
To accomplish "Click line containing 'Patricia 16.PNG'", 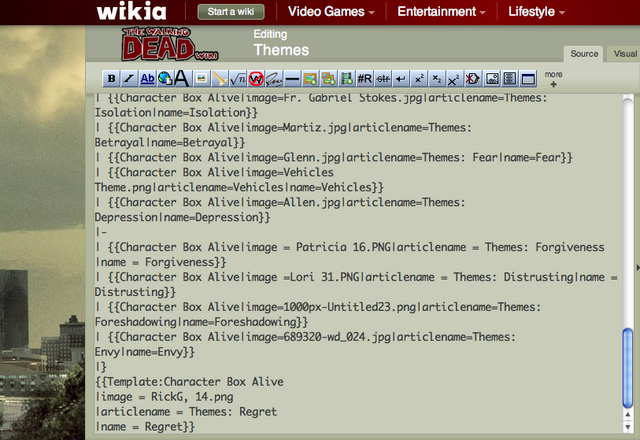I will (x=349, y=247).
